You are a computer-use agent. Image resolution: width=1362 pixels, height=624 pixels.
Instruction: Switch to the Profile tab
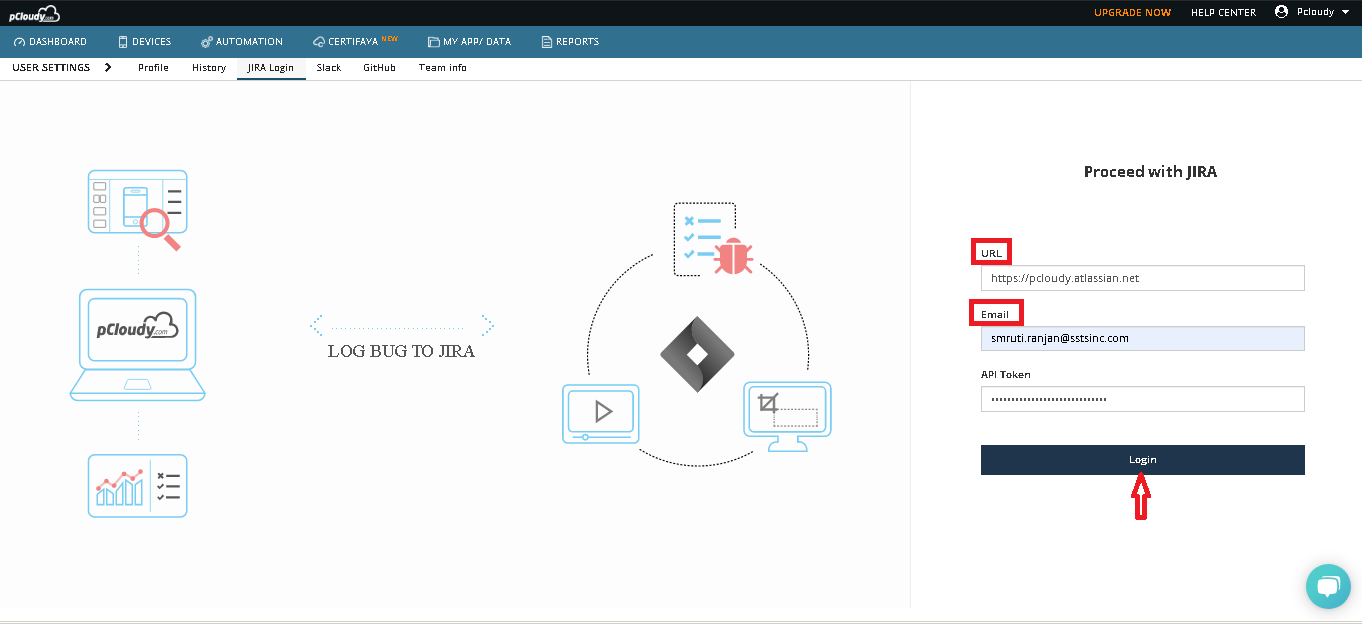click(153, 68)
